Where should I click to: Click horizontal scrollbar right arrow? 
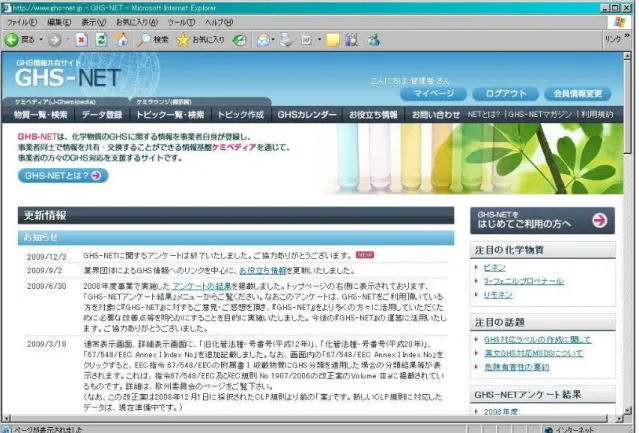point(619,418)
